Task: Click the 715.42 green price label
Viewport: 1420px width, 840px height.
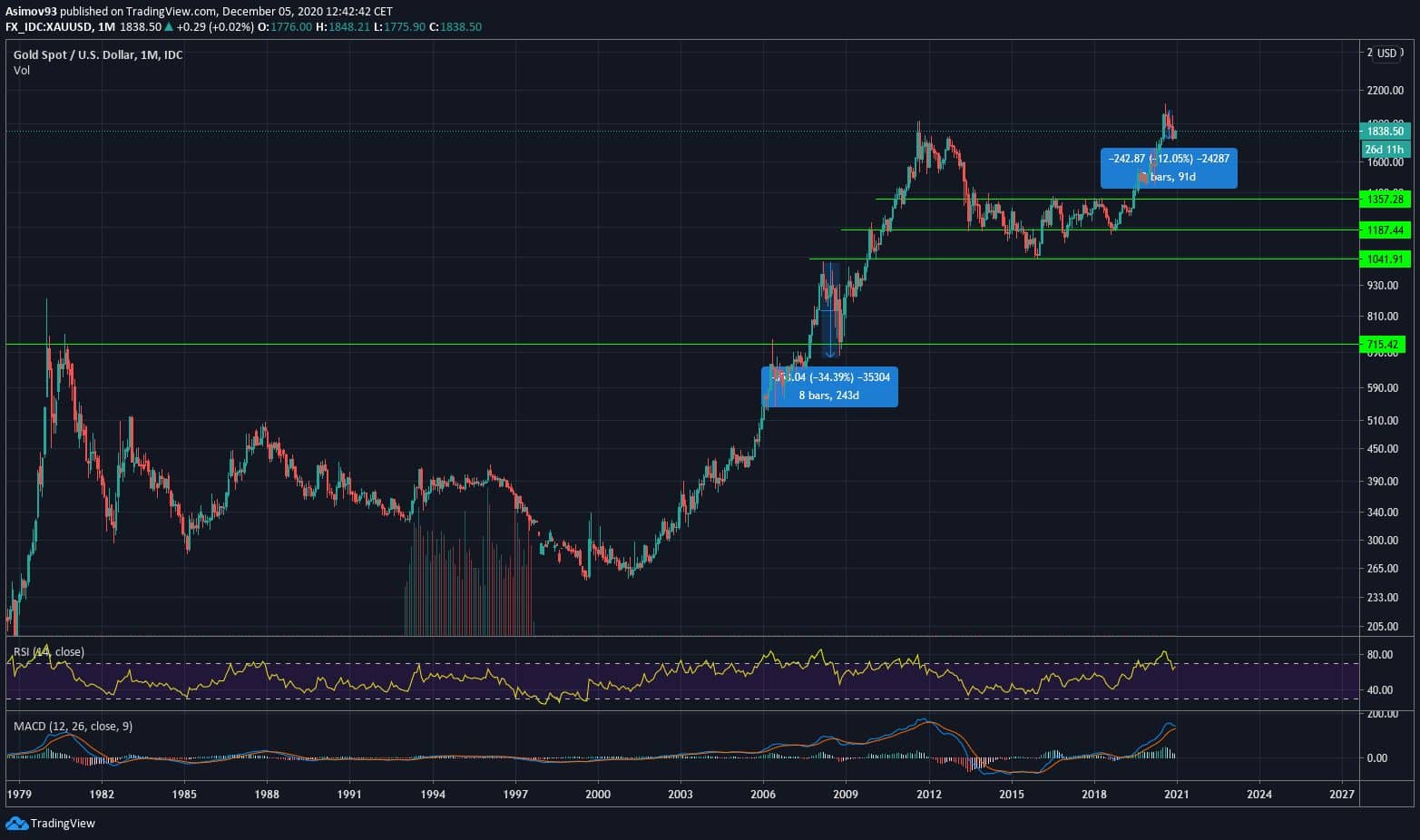Action: coord(1385,345)
